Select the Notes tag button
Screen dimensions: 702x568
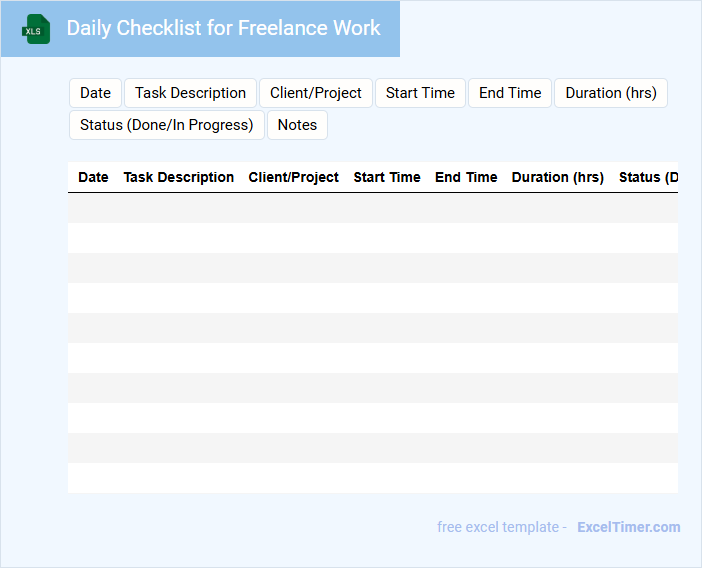[x=297, y=125]
